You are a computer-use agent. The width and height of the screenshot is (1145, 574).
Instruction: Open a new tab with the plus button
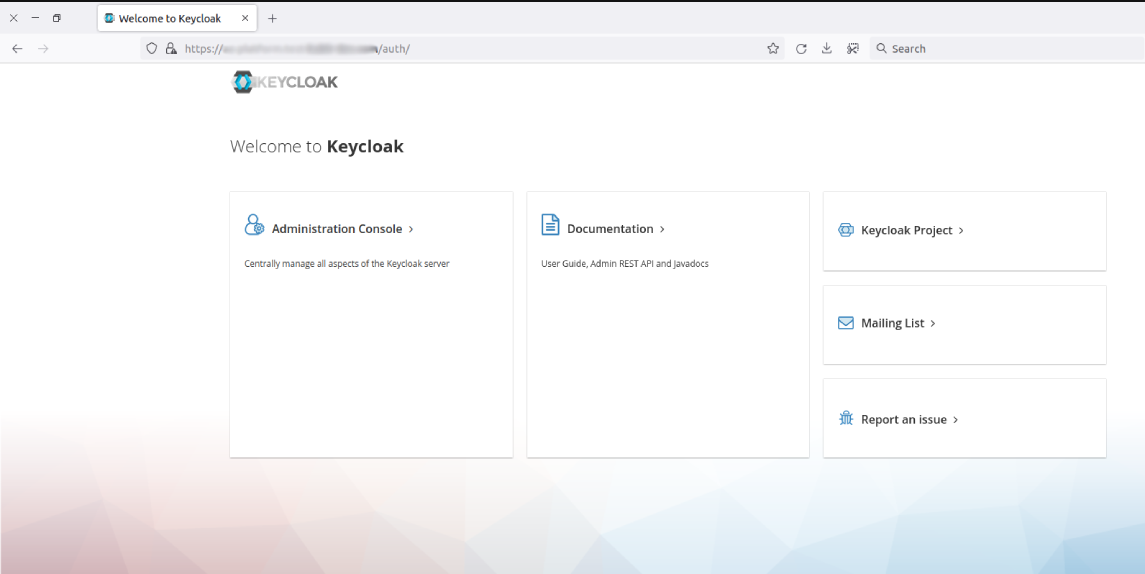272,18
